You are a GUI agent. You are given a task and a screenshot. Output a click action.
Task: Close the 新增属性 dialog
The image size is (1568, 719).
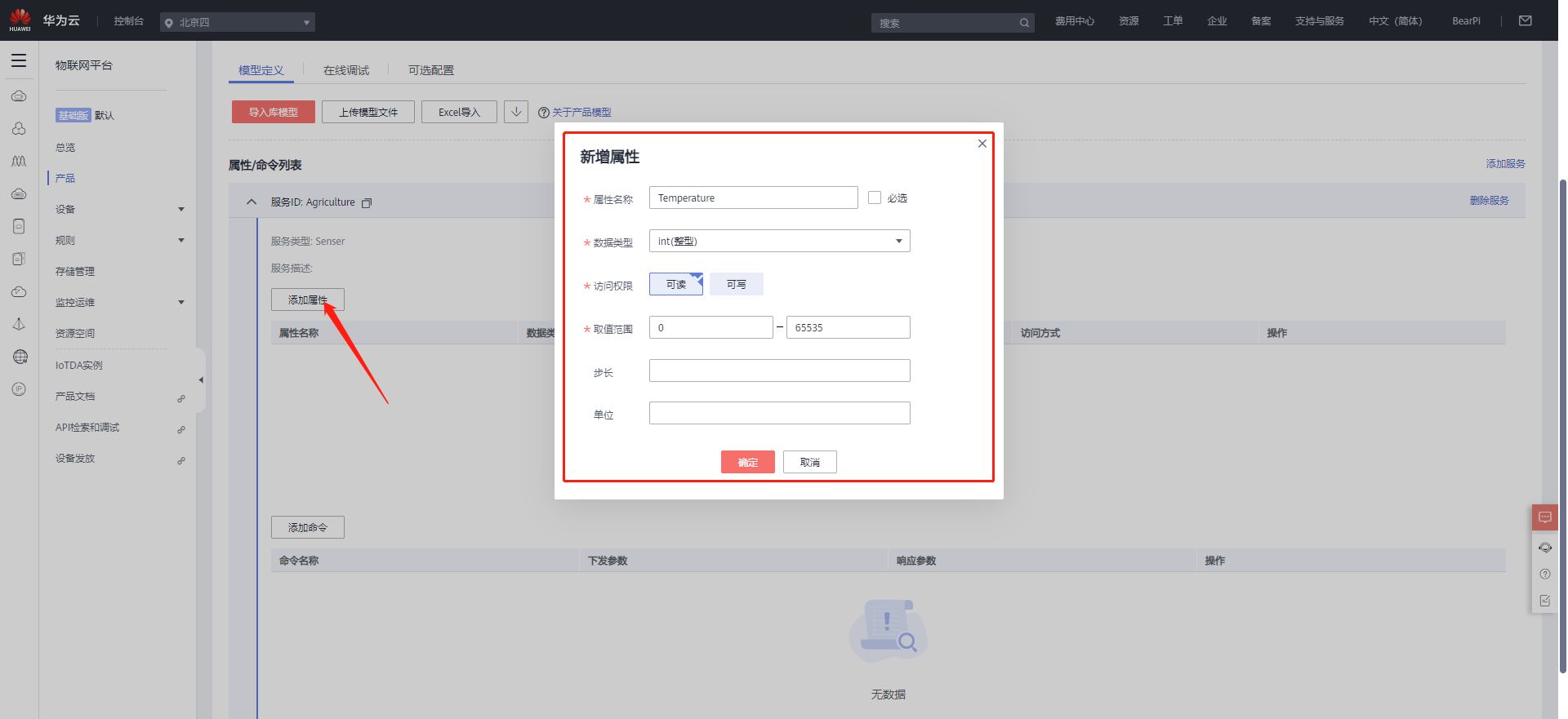(982, 144)
